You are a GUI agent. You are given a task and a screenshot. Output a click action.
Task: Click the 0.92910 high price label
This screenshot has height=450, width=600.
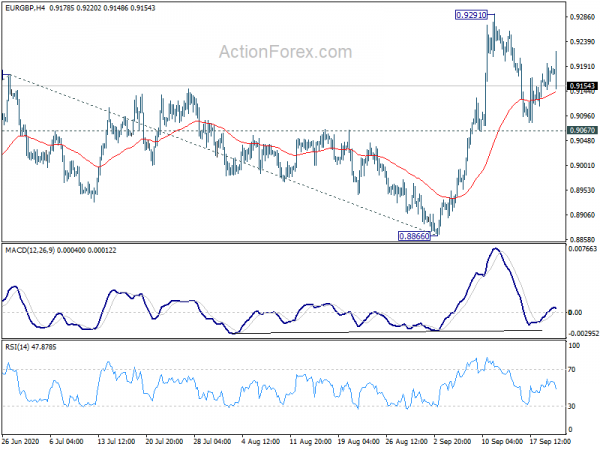tap(471, 15)
